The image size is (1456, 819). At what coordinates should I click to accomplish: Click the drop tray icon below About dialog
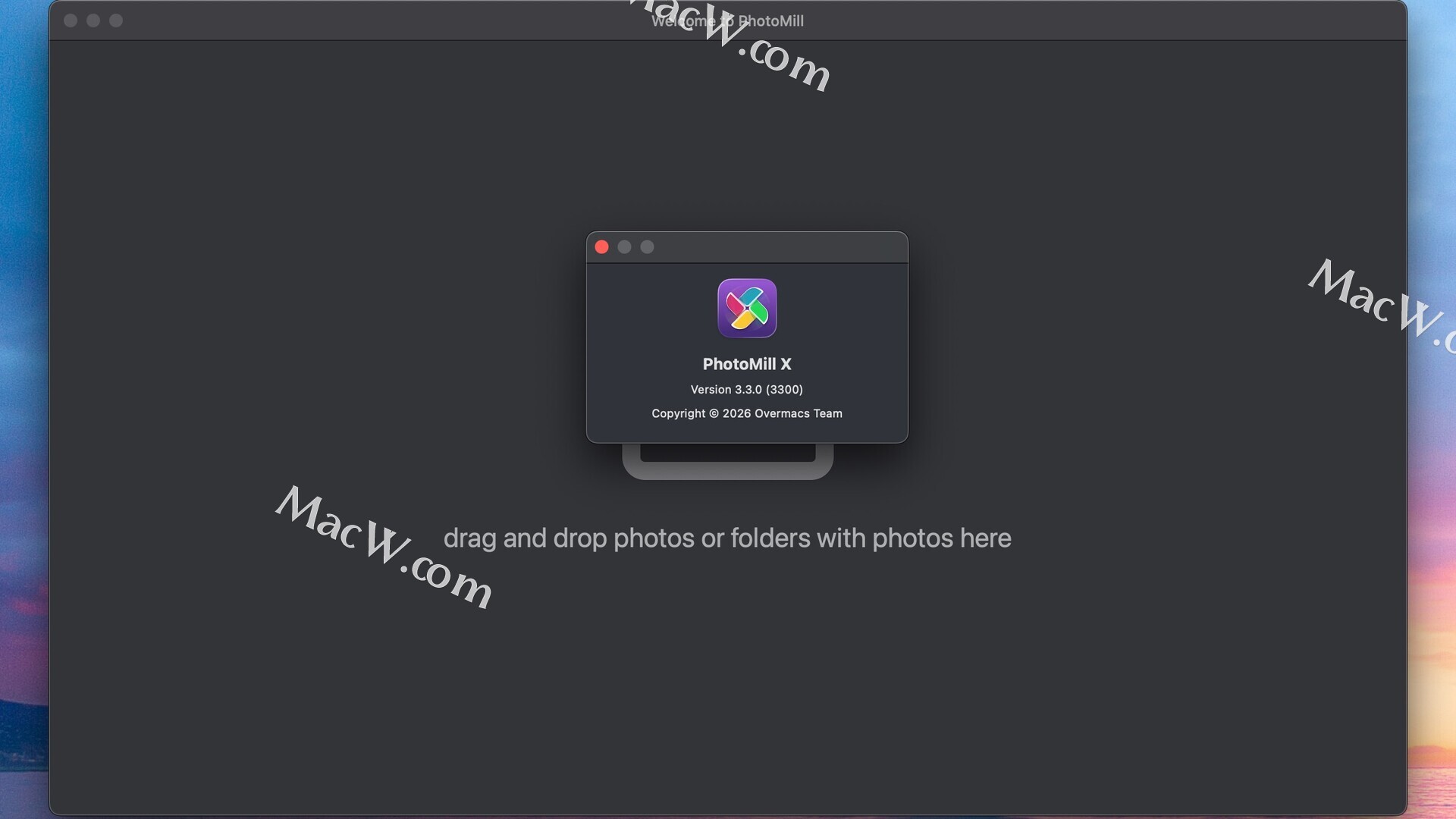point(727,463)
